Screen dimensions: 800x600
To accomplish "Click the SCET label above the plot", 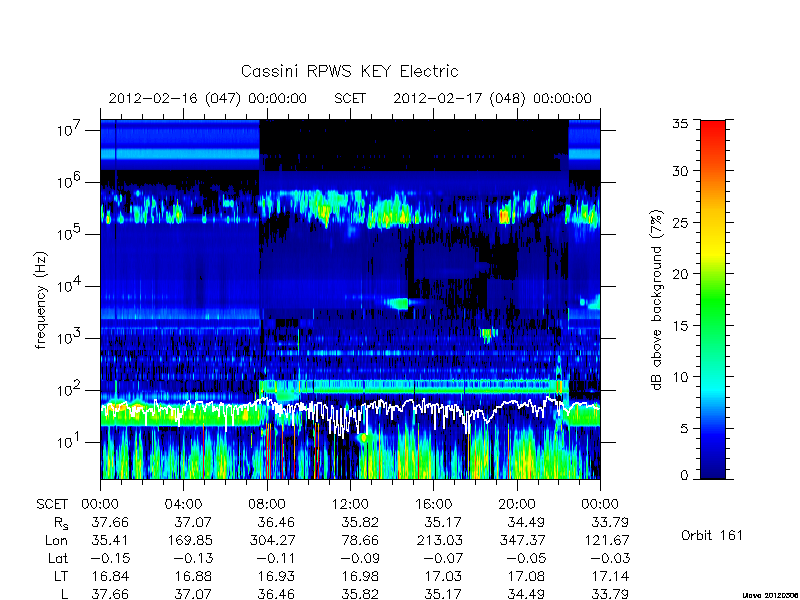I will [349, 98].
